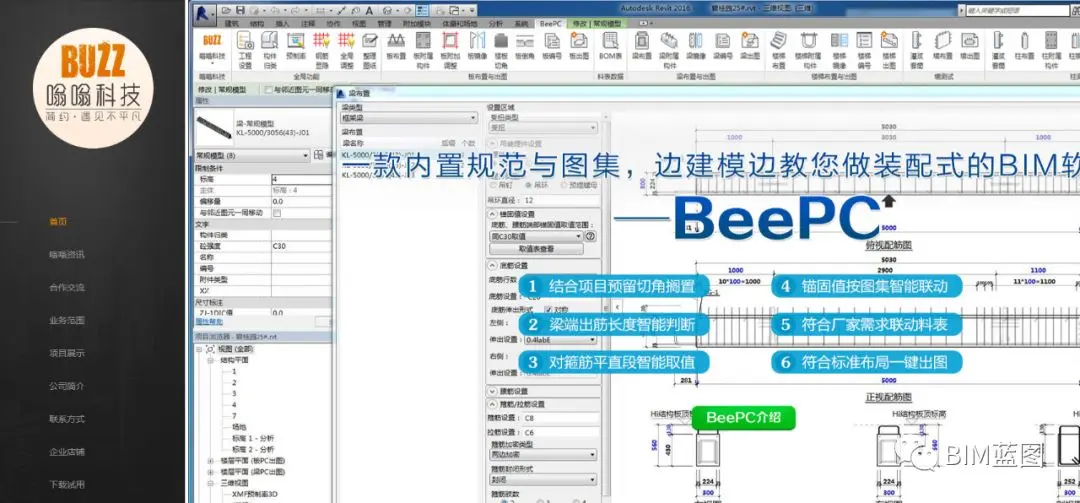Click the 钢筋显隐 ribbon tool
The height and width of the screenshot is (503, 1080).
tap(321, 49)
